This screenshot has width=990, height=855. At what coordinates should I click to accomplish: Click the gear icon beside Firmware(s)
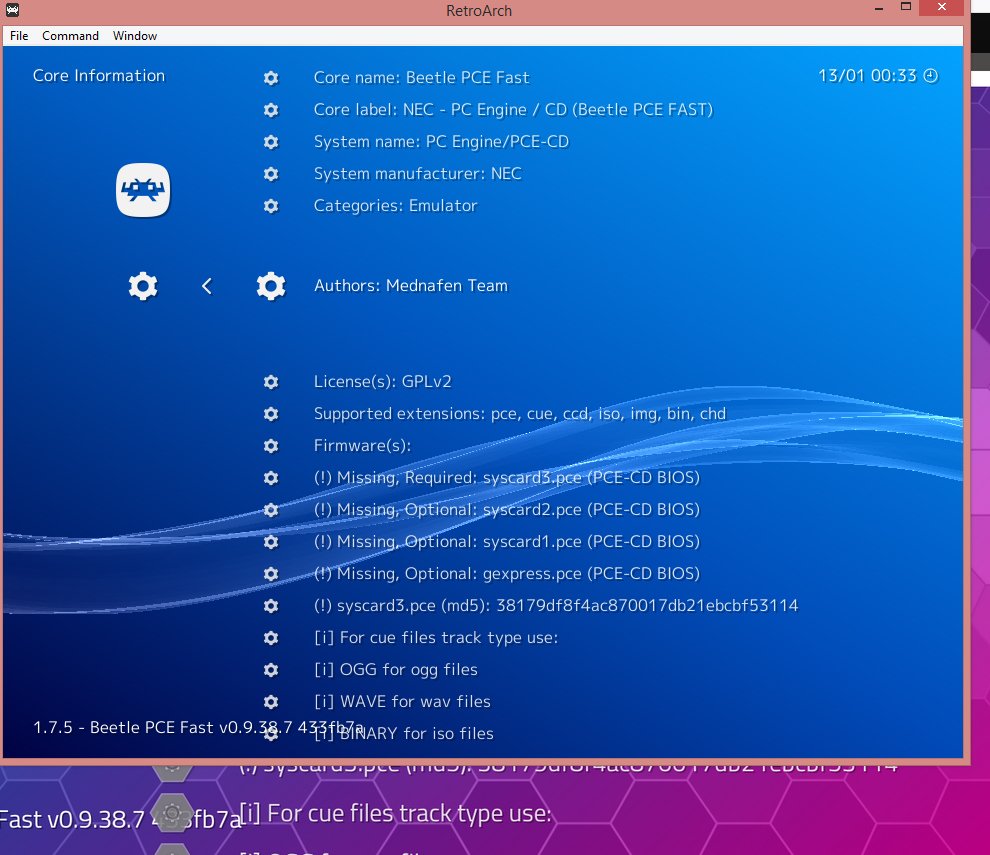pyautogui.click(x=271, y=446)
